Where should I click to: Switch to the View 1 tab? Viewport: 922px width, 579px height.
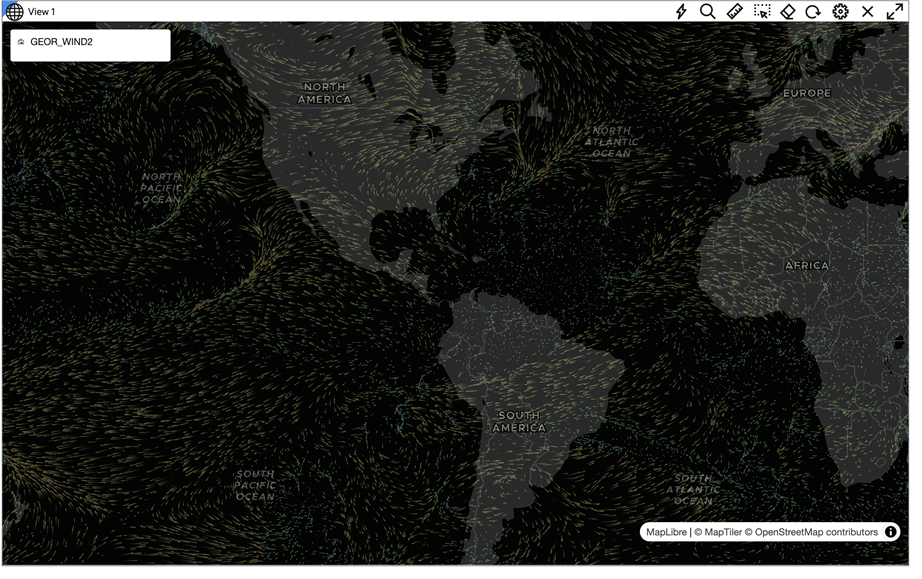(42, 12)
